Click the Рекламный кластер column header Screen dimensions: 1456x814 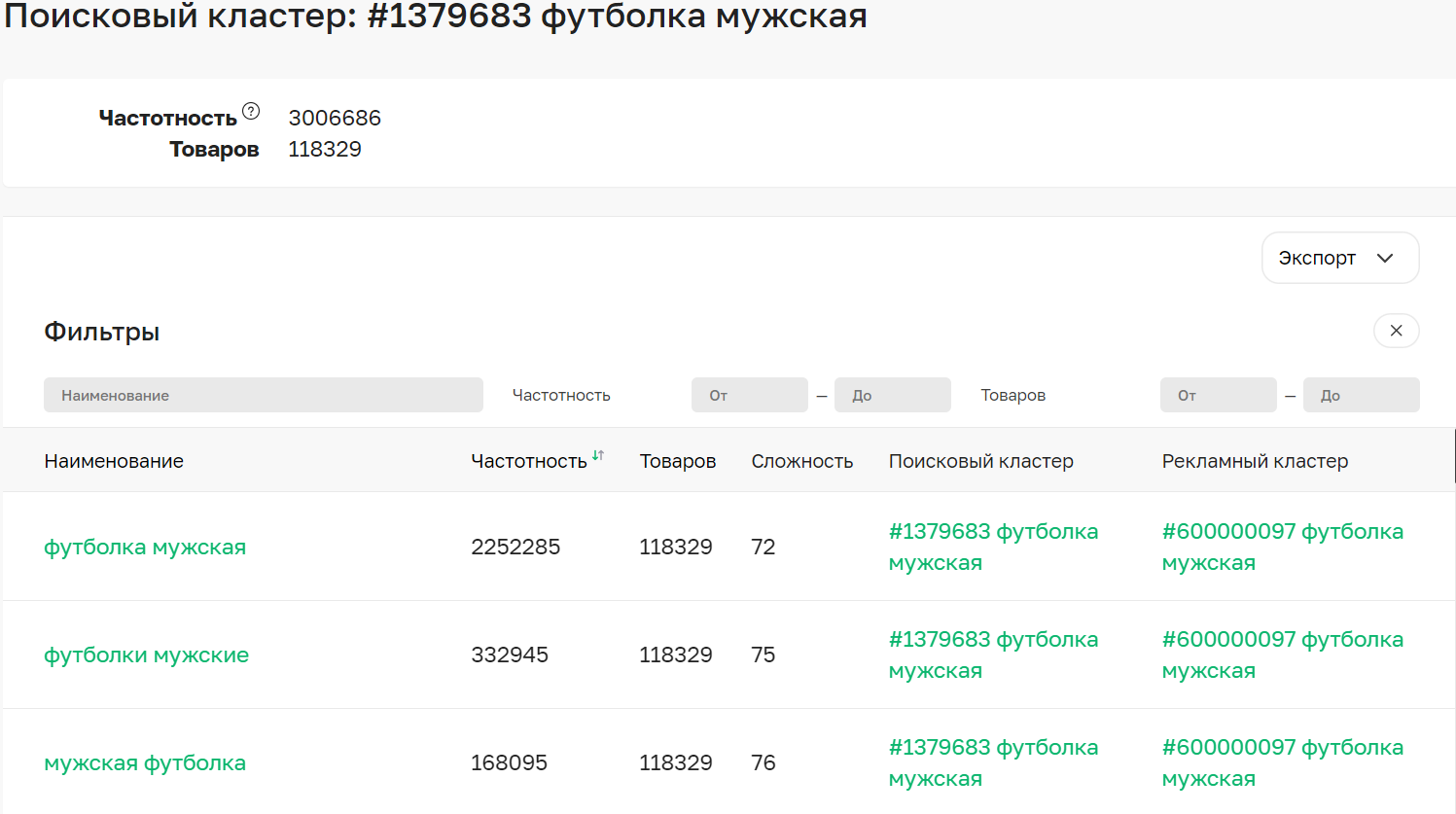coord(1255,461)
